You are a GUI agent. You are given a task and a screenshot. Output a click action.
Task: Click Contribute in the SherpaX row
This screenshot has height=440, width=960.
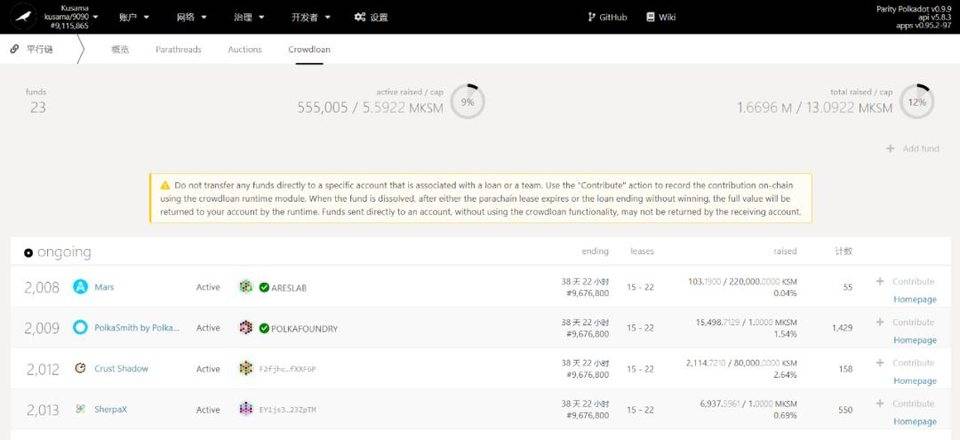pyautogui.click(x=906, y=404)
